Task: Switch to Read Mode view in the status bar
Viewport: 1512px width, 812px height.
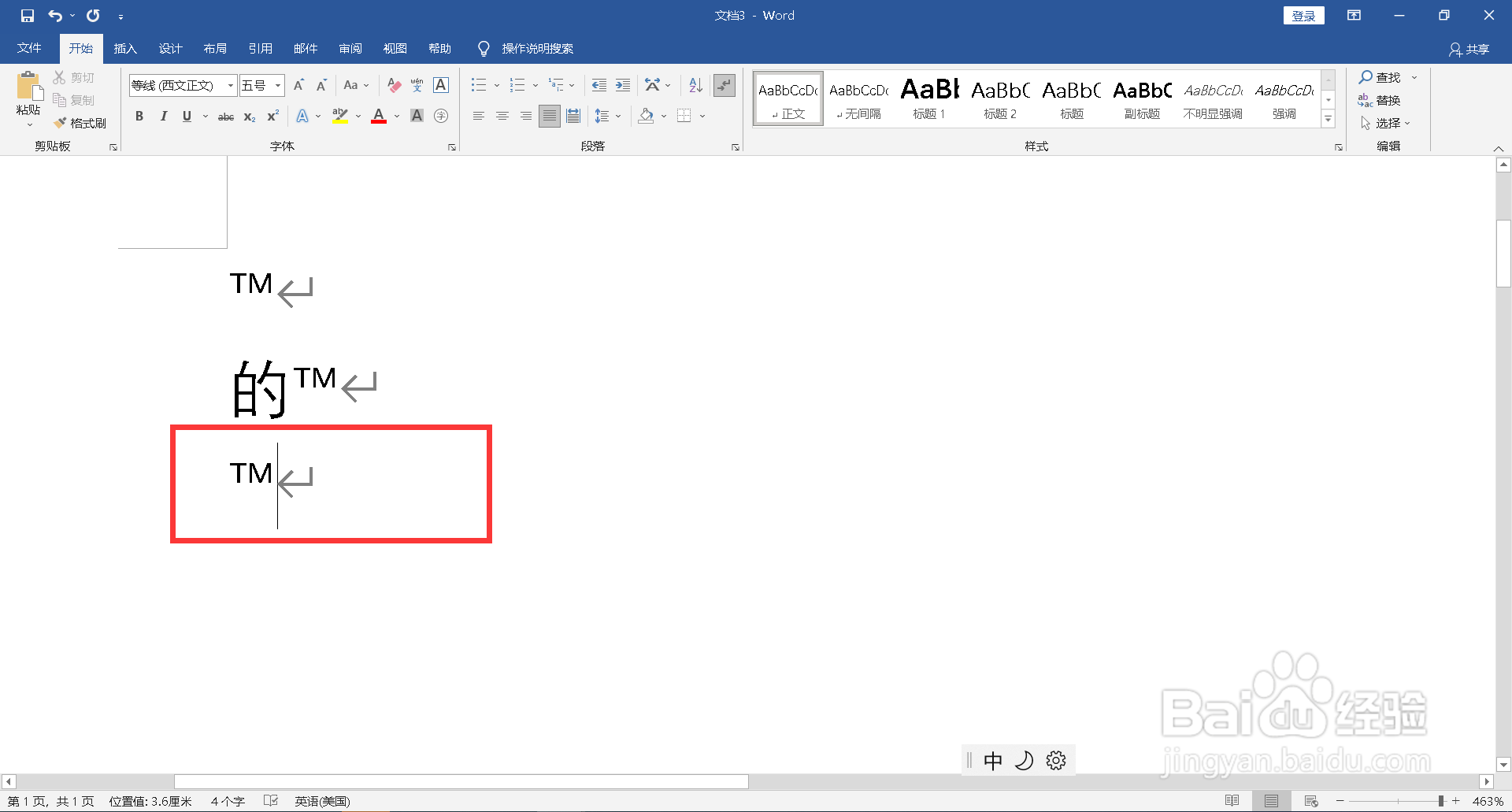Action: coord(1232,801)
